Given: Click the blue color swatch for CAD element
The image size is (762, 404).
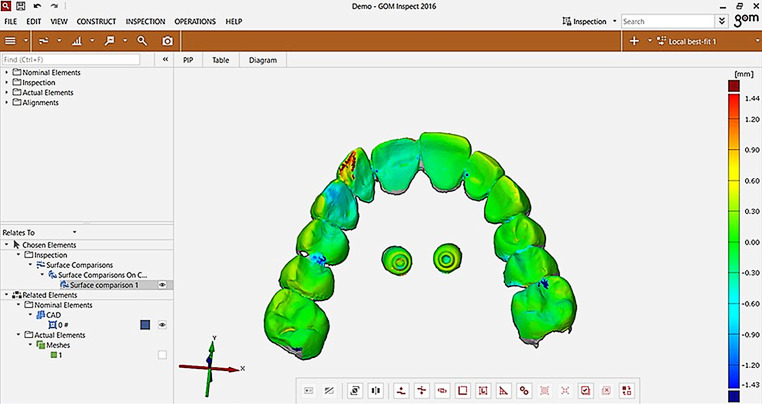Looking at the screenshot, I should tap(145, 324).
